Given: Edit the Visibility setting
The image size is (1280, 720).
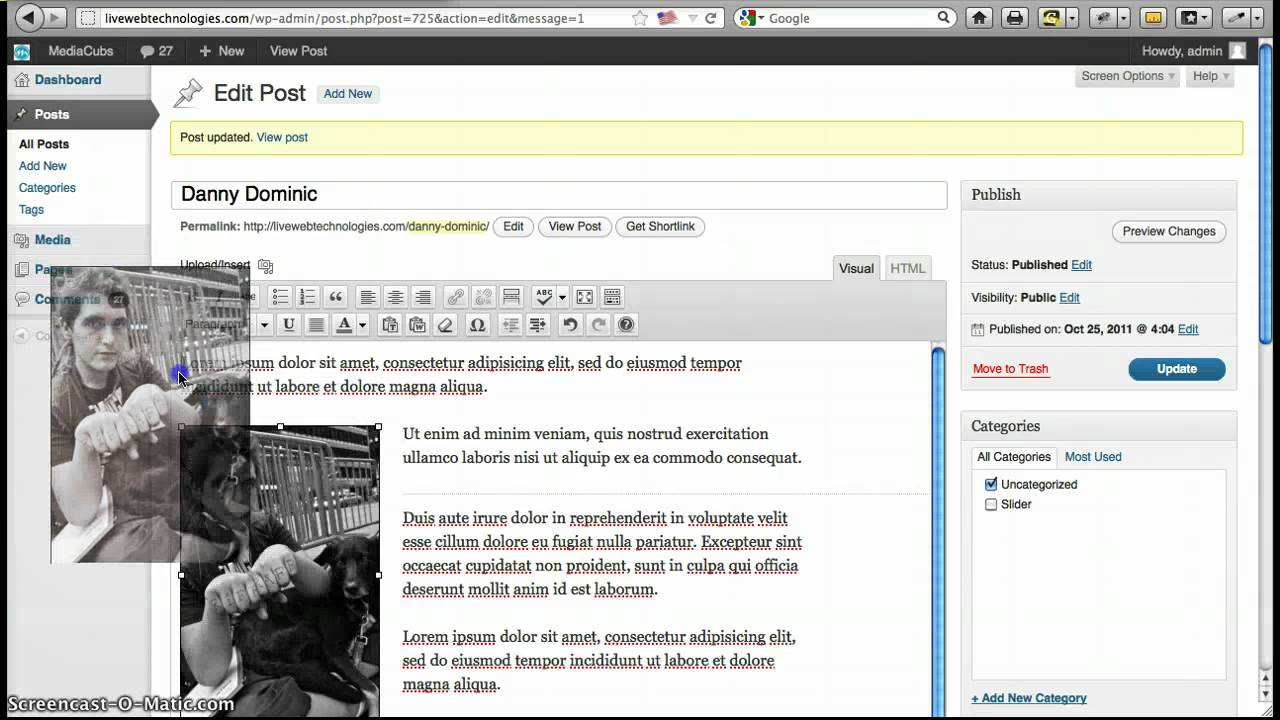Looking at the screenshot, I should point(1070,298).
